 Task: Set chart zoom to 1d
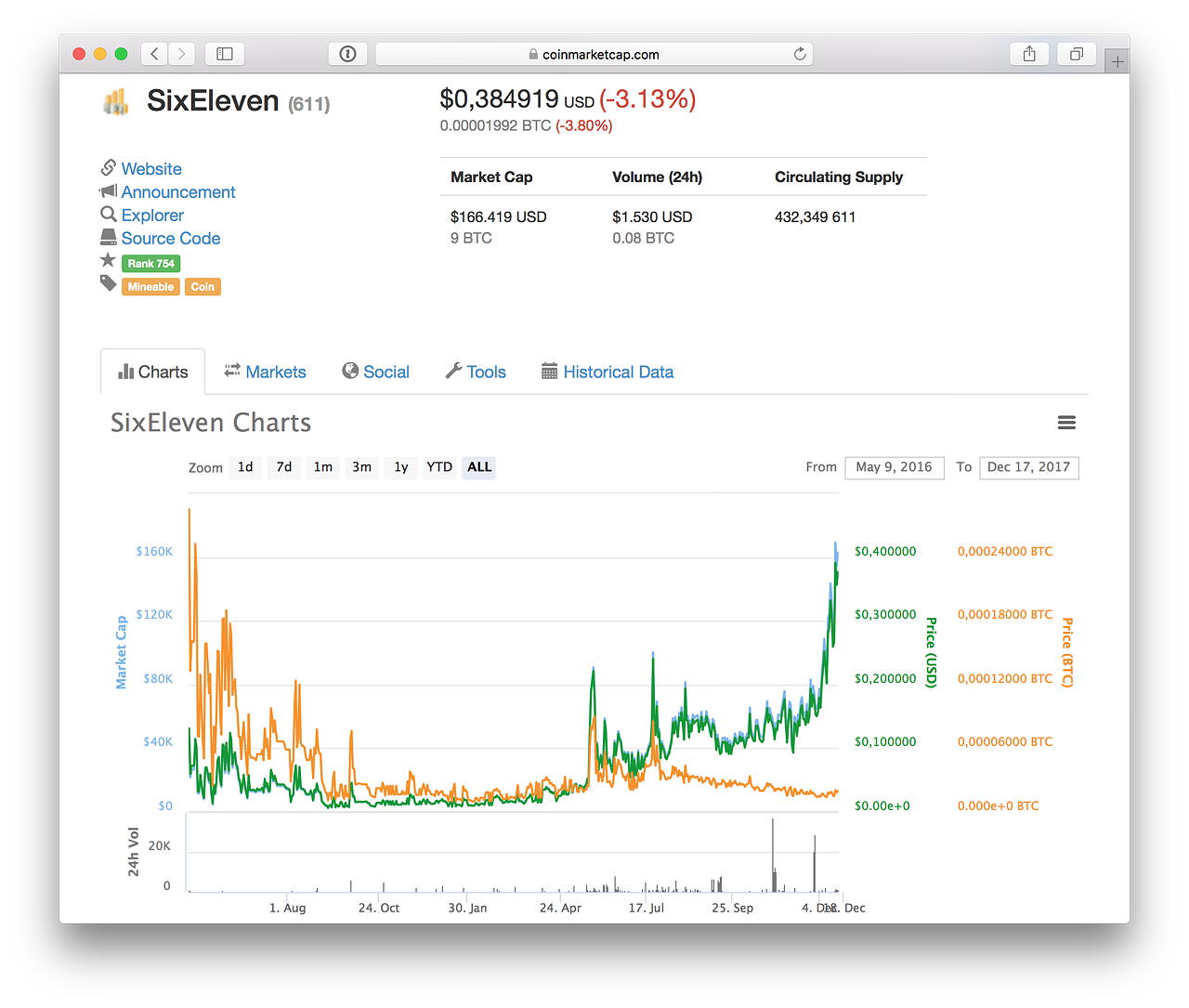[245, 467]
